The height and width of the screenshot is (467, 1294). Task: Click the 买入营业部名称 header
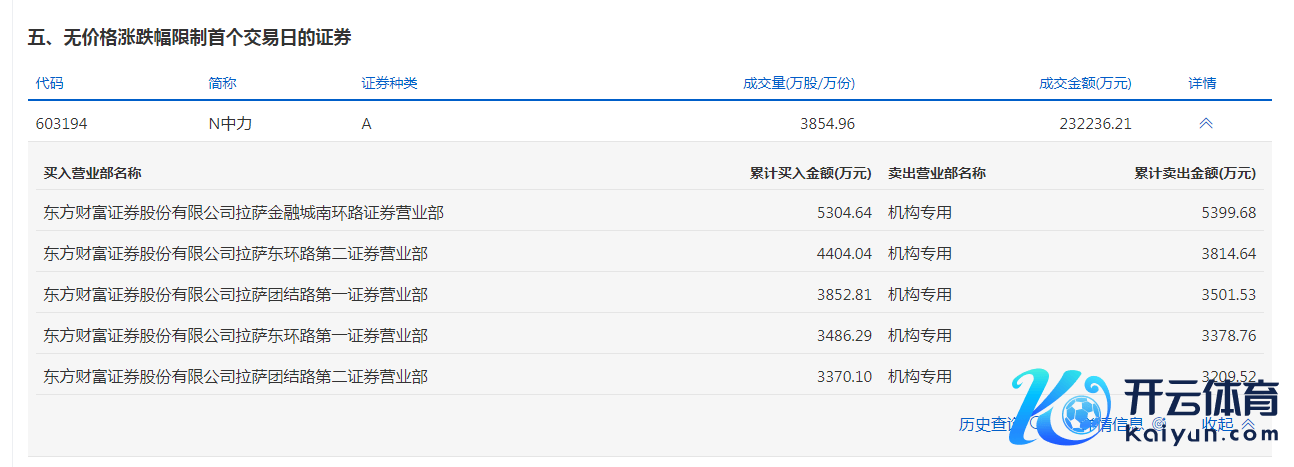click(92, 173)
